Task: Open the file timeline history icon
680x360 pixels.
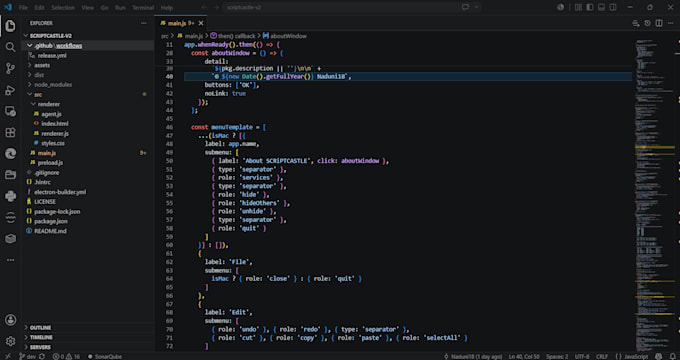Action: [x=647, y=23]
